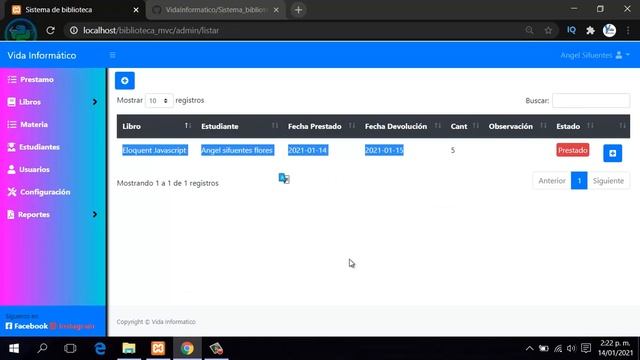Click the loan date 2021-01-14 cell
640x360 pixels.
click(x=308, y=150)
